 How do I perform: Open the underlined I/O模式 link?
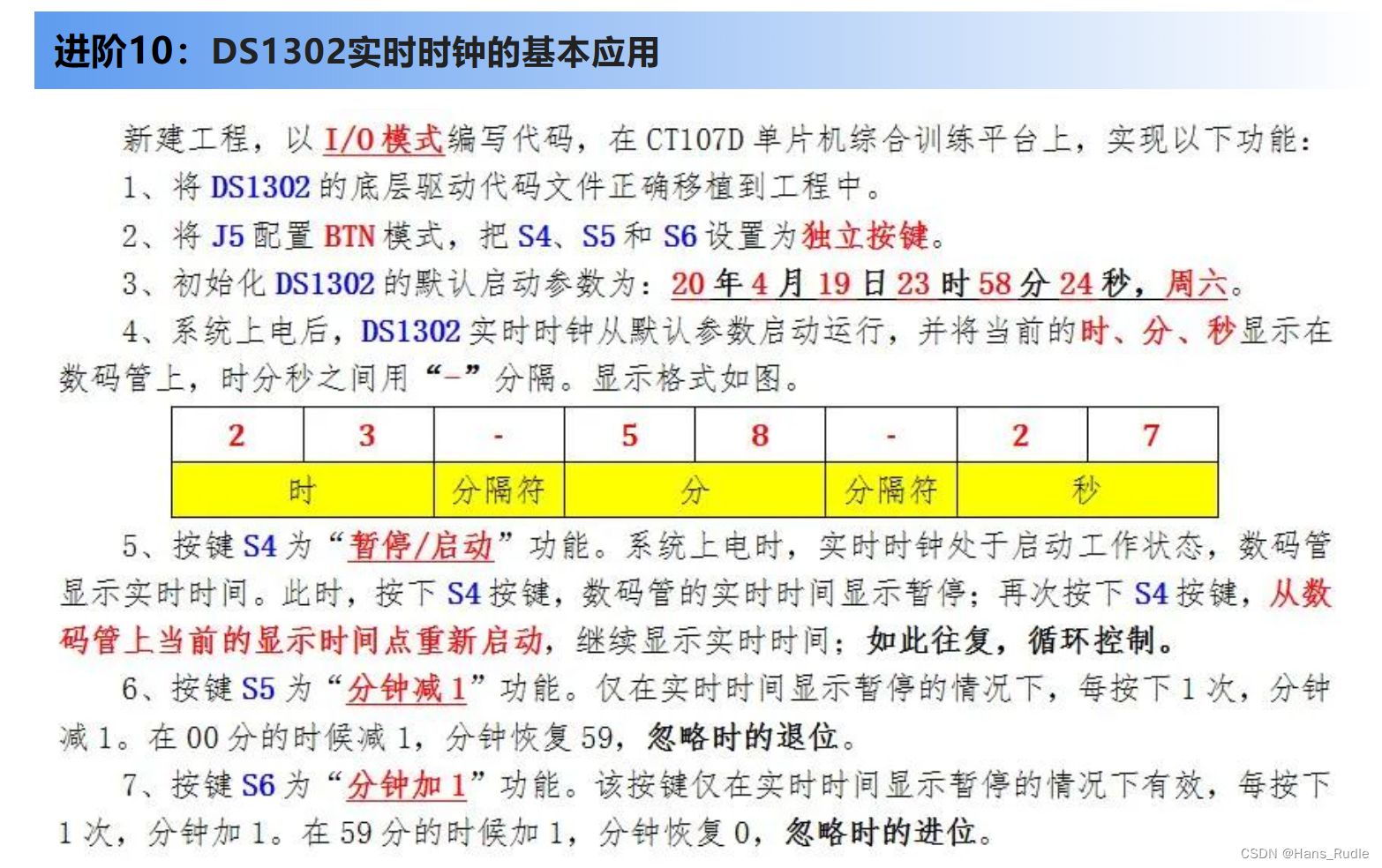point(384,138)
